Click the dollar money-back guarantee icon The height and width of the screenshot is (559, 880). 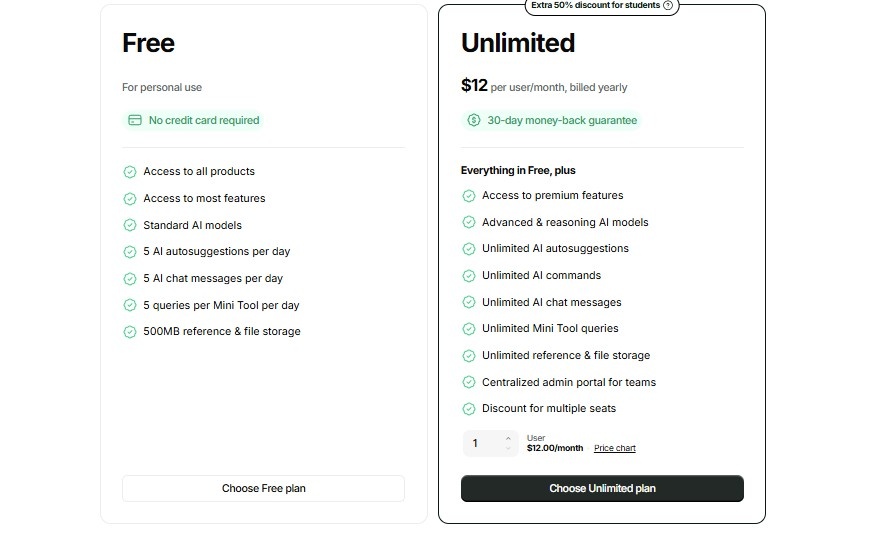click(x=474, y=120)
